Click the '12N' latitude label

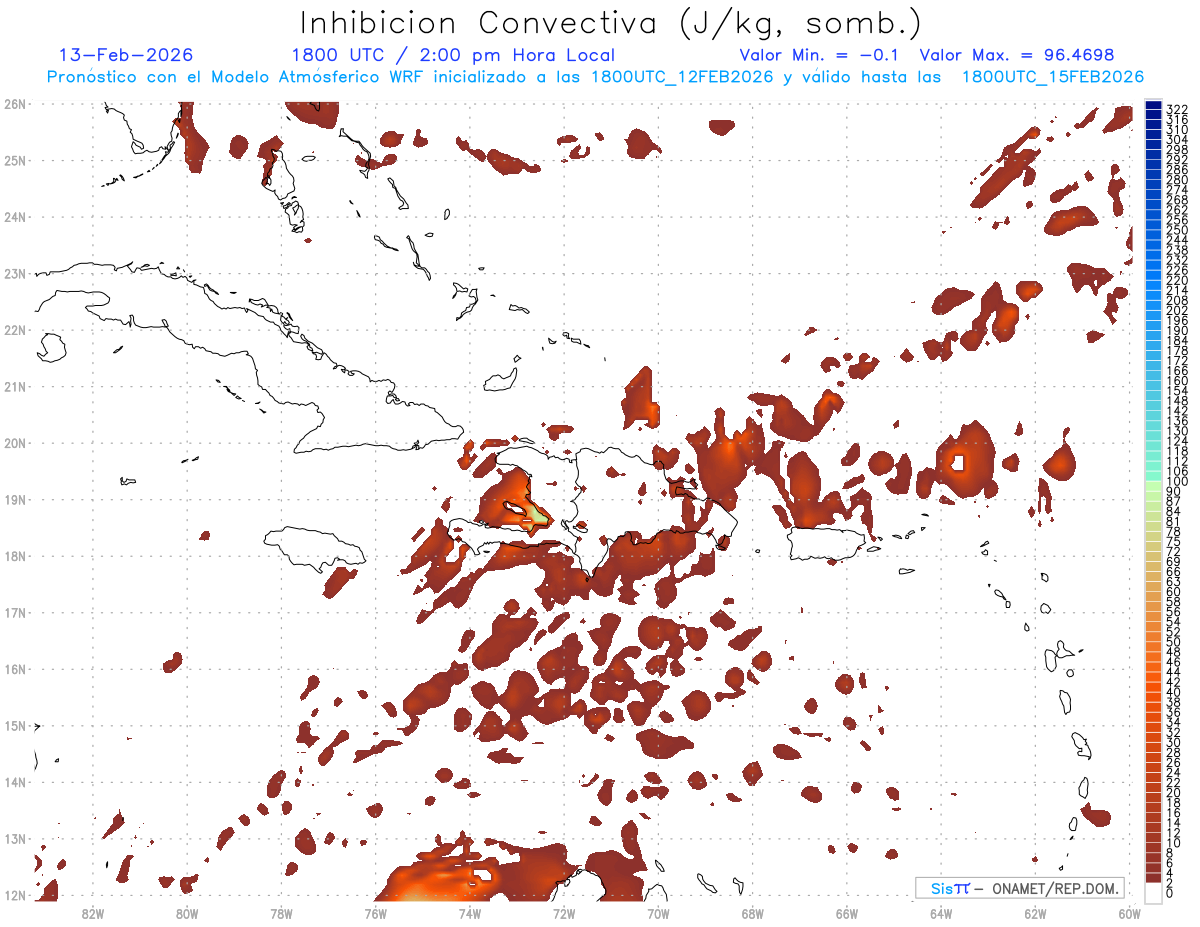click(14, 895)
